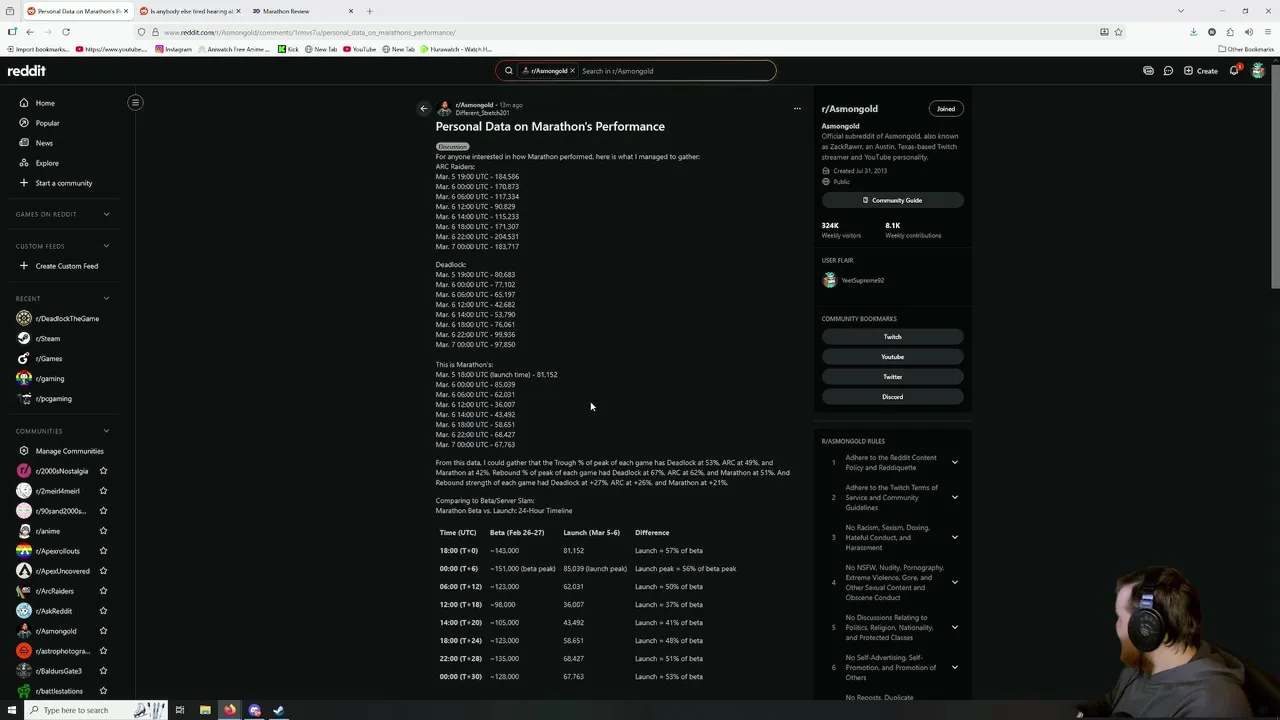Reload the page in the browser
This screenshot has height=720, width=1280.
(66, 32)
